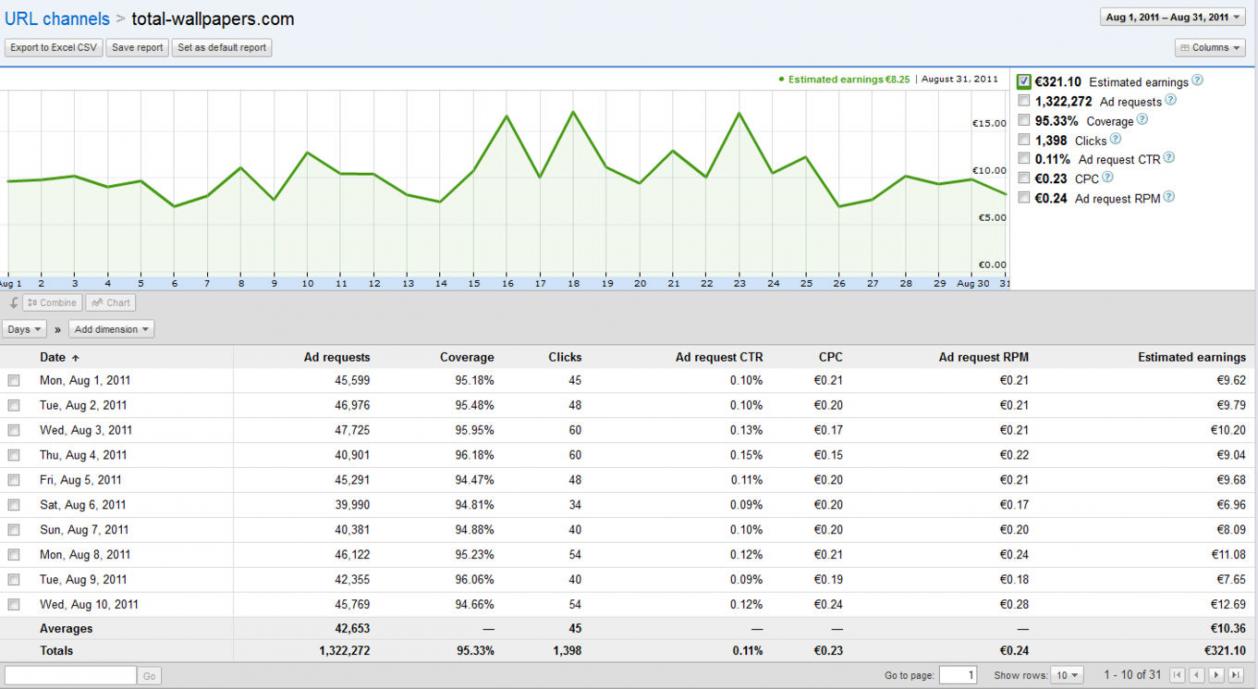Select the Mon, Aug 1, 2011 row checkbox
1258x689 pixels.
click(x=14, y=381)
